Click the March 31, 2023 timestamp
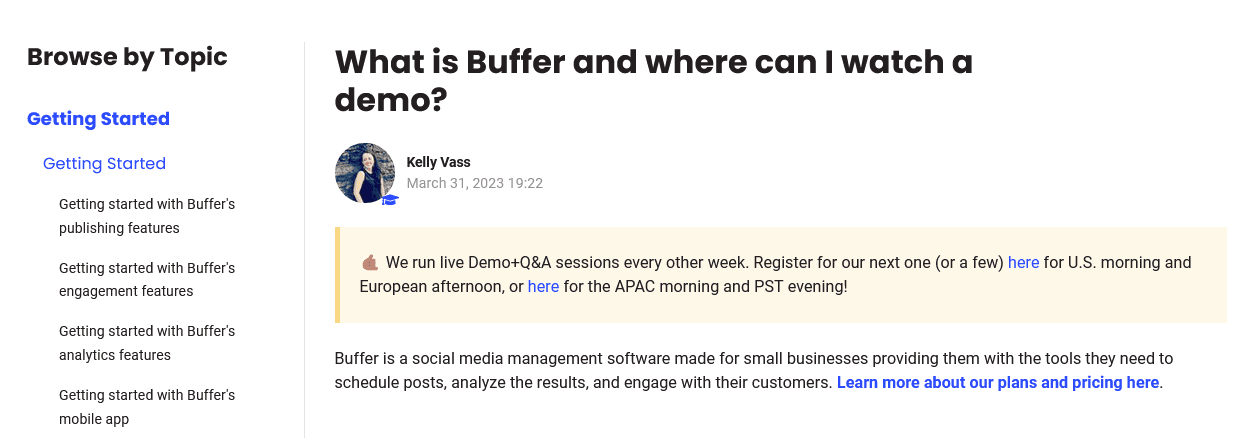1249x438 pixels. [x=474, y=183]
